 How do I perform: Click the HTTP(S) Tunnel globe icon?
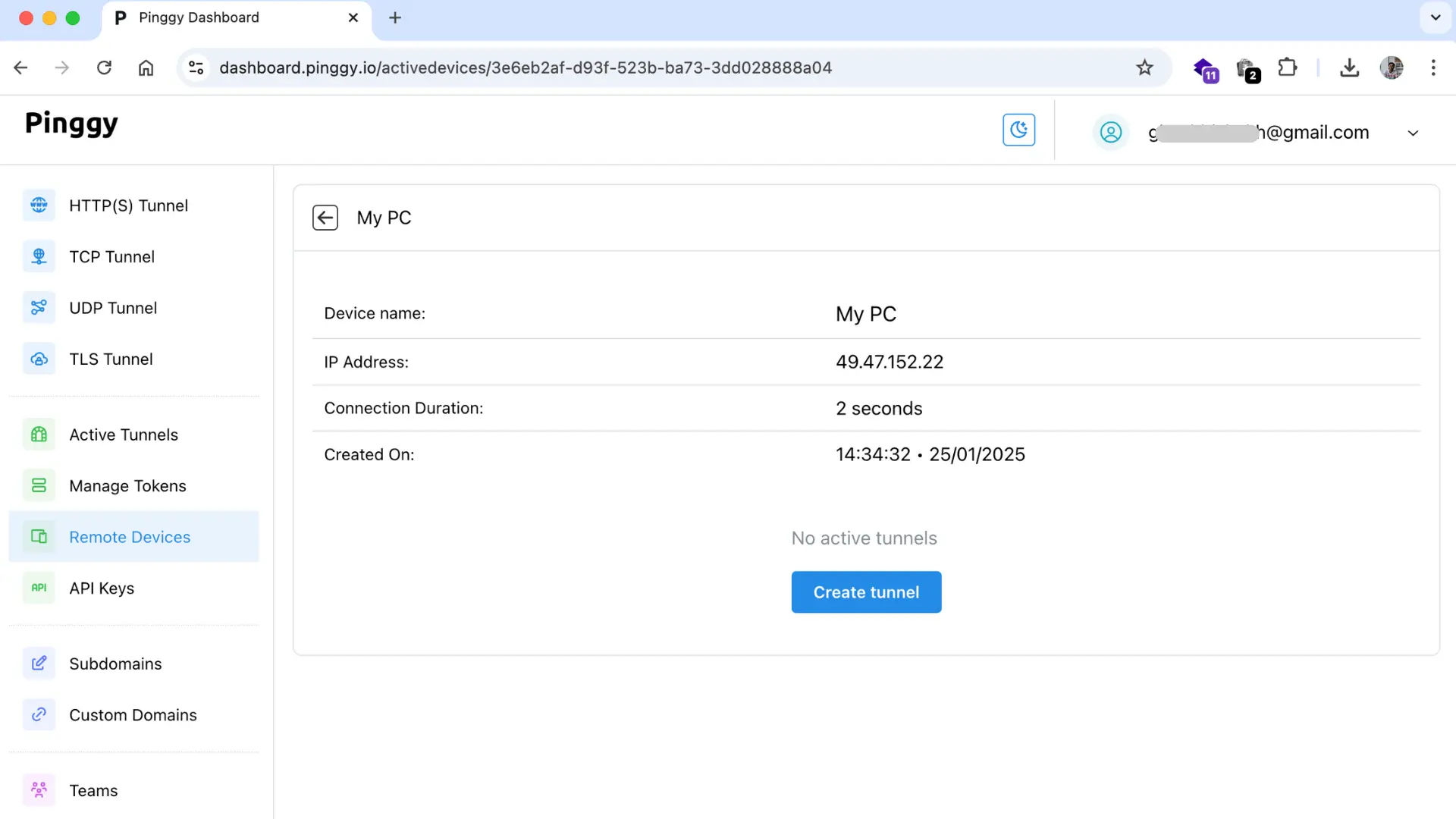pos(39,205)
